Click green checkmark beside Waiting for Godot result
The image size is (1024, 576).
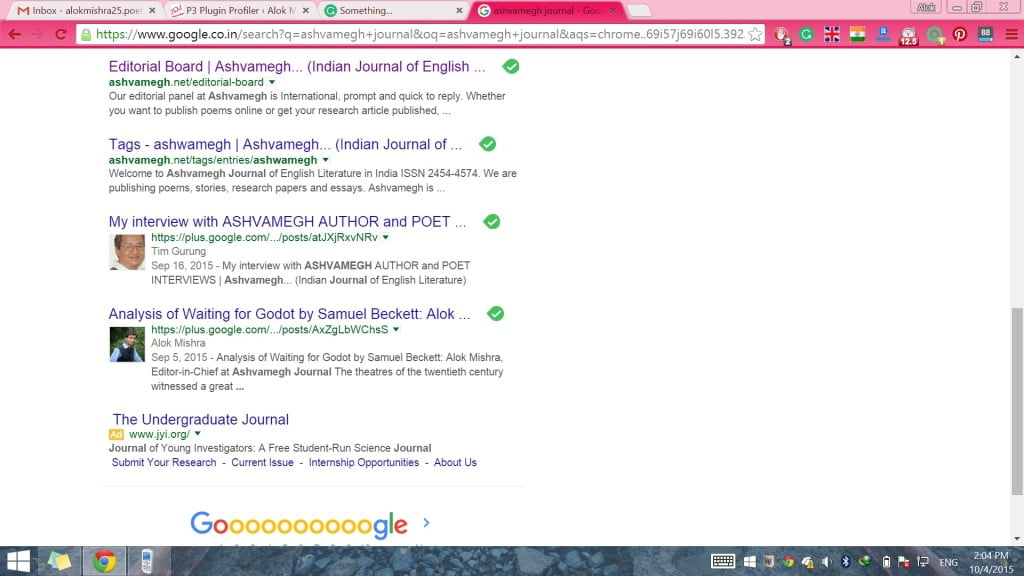tap(496, 313)
